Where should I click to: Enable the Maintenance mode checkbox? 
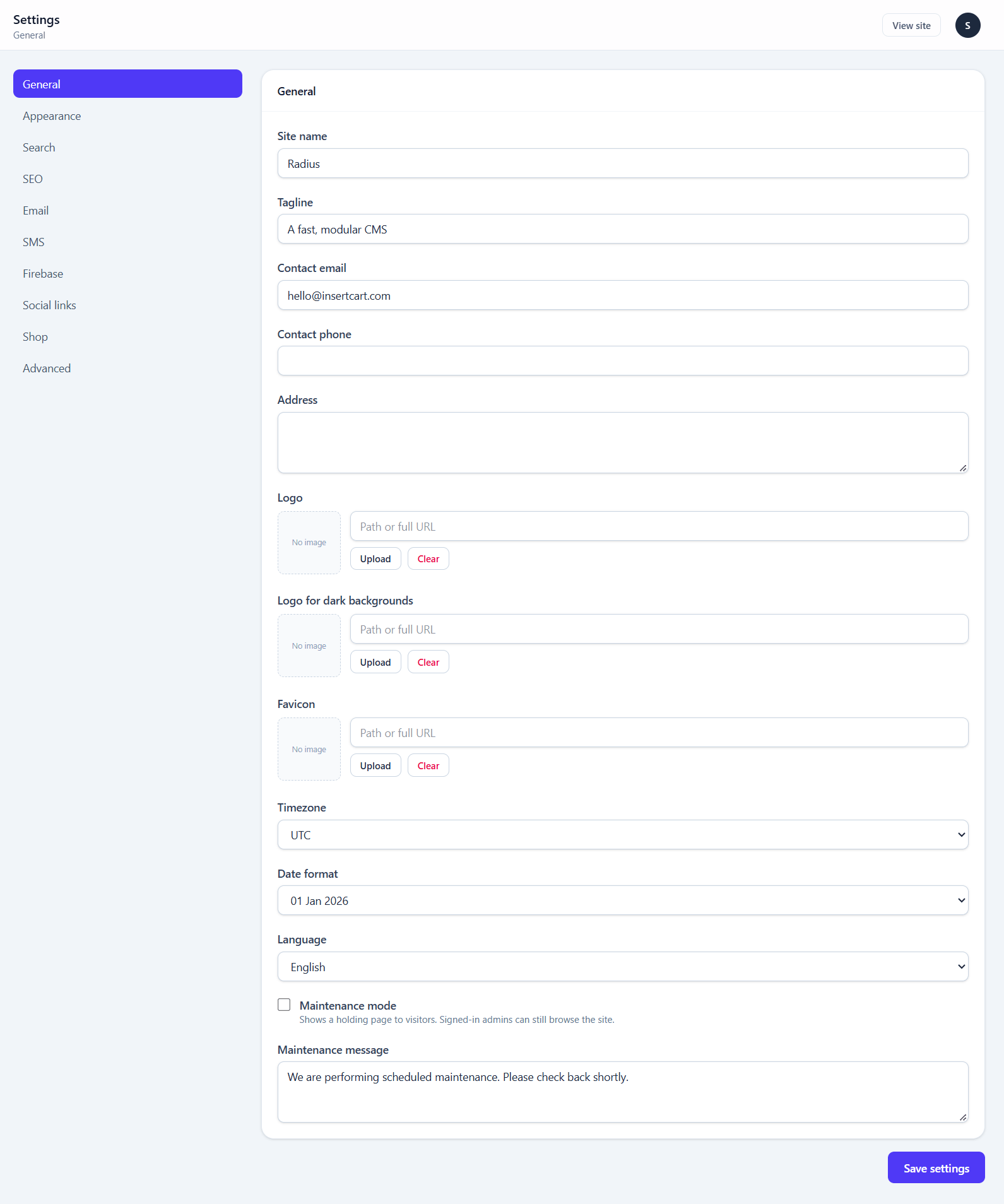coord(284,1005)
